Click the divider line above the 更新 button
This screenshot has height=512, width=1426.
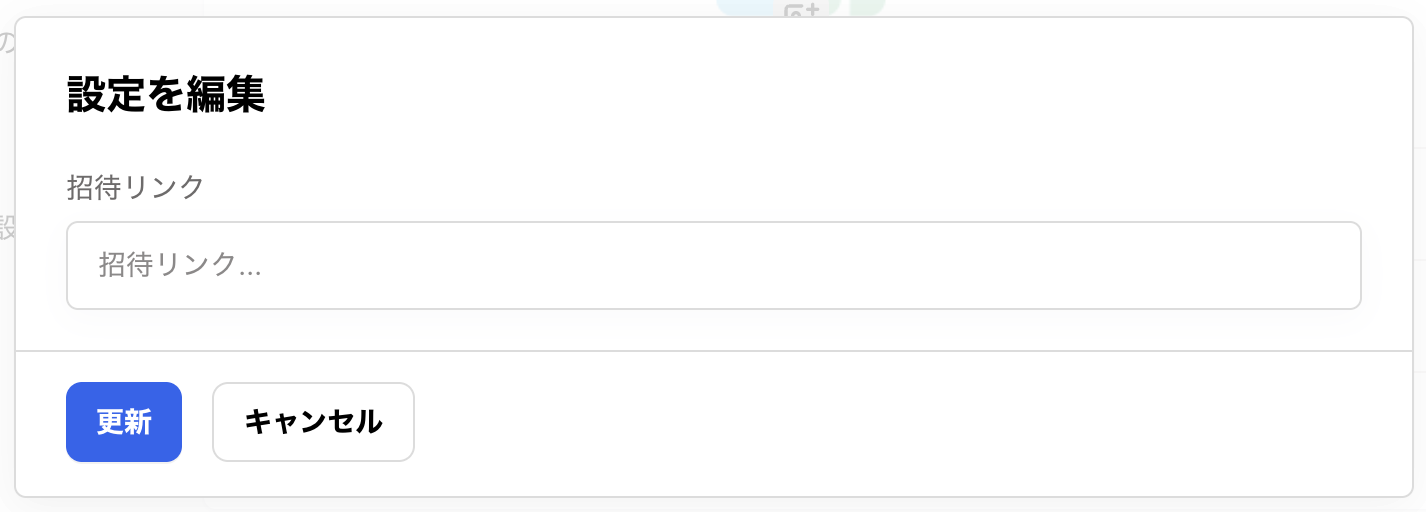tap(713, 351)
